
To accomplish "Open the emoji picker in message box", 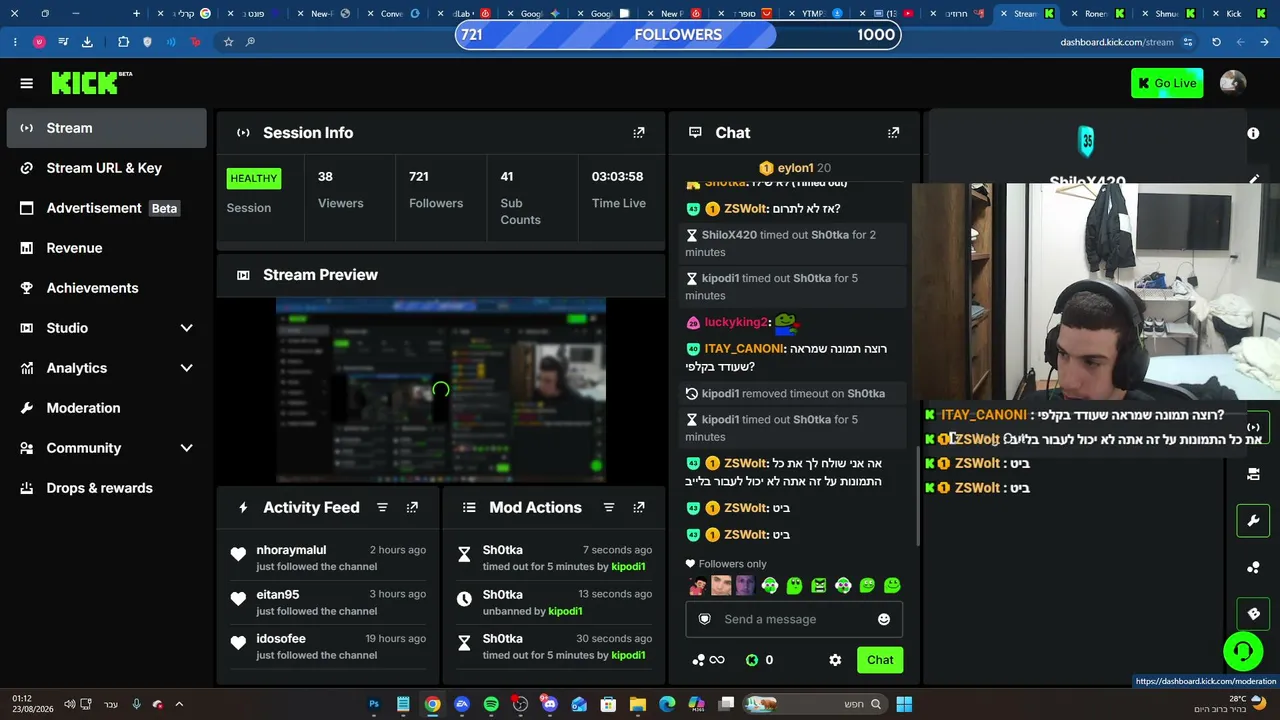I will 884,619.
